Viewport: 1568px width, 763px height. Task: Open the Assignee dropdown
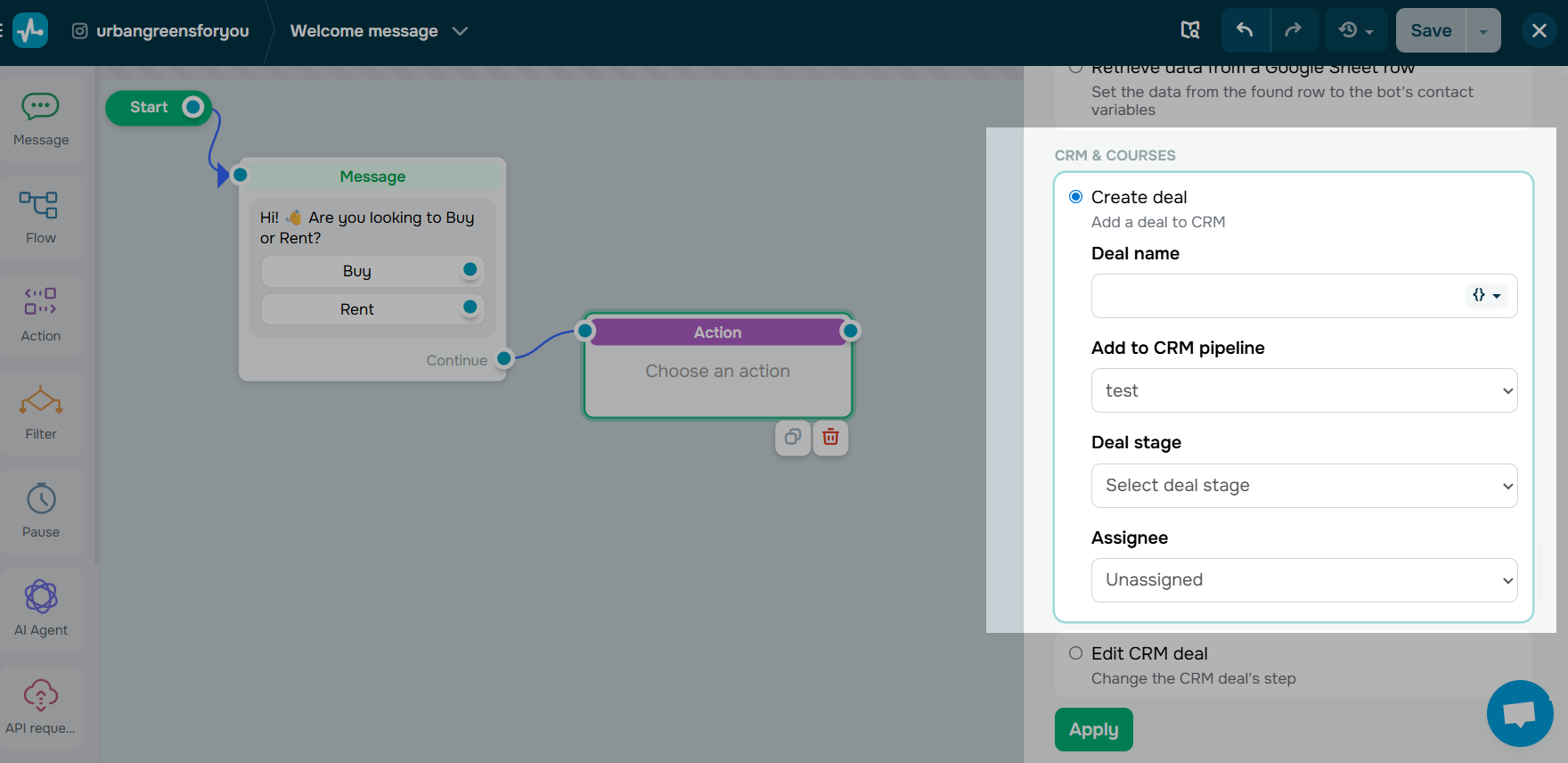tap(1303, 580)
